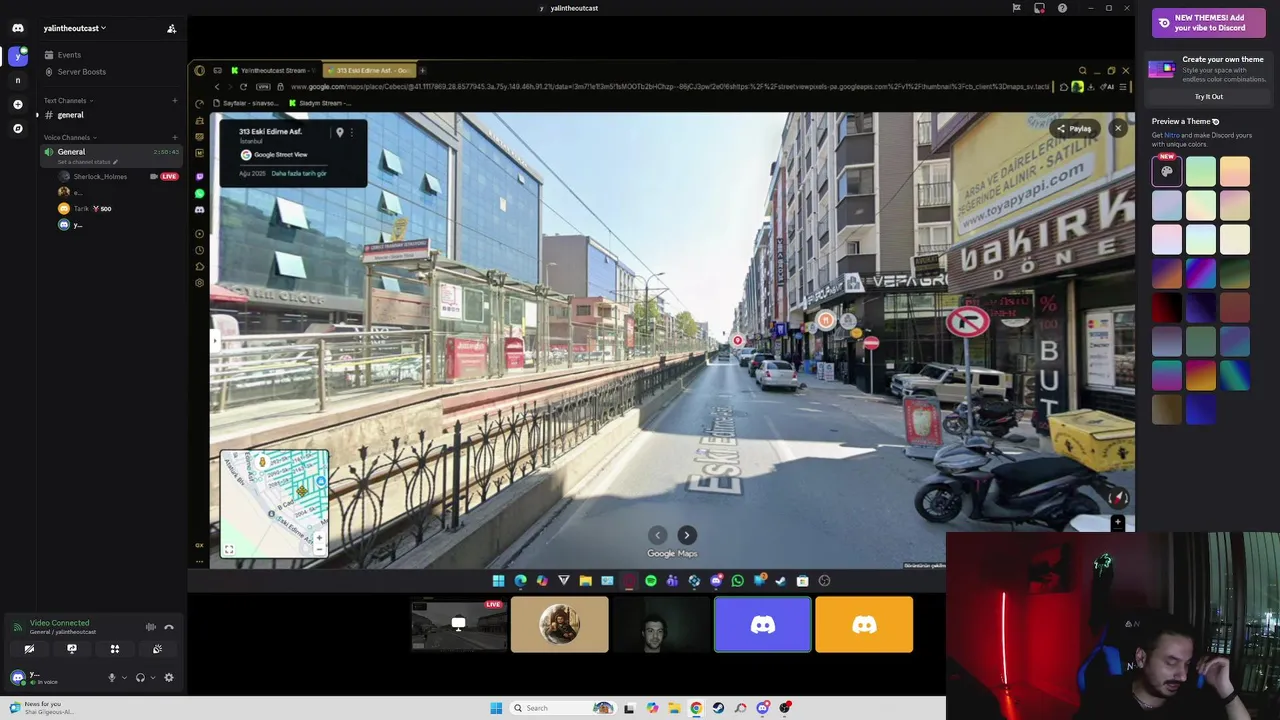The height and width of the screenshot is (720, 1280).
Task: Open location pin in address card
Action: [339, 132]
